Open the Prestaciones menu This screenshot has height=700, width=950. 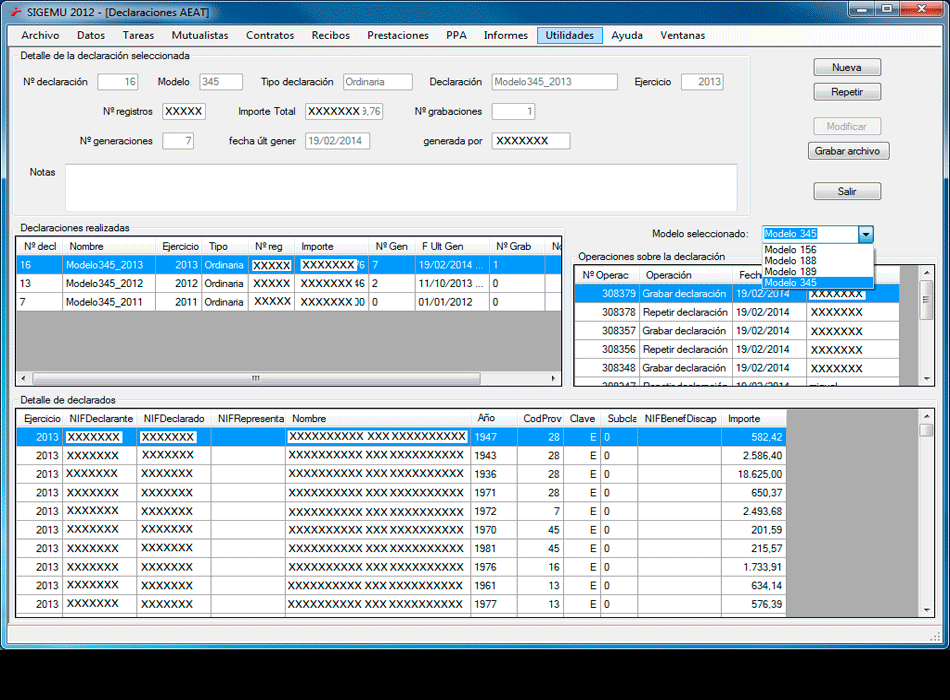pyautogui.click(x=397, y=35)
